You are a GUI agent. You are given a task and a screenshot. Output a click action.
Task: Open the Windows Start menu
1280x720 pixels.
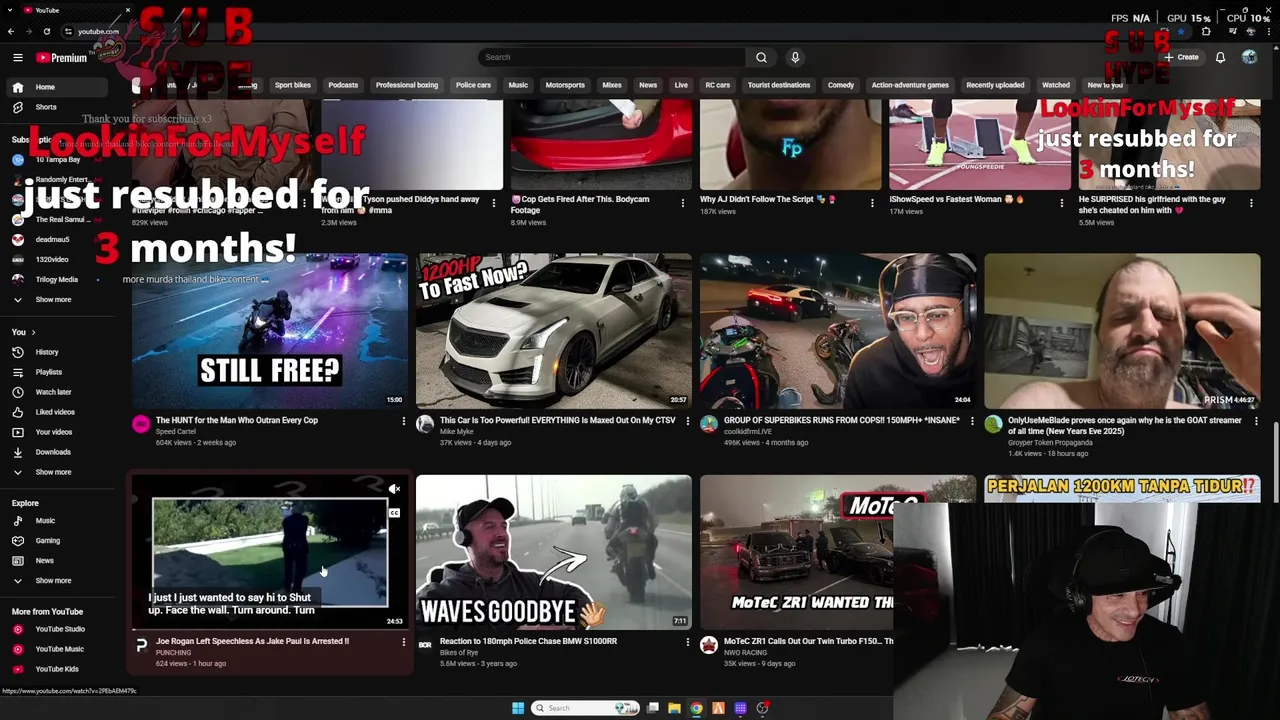[518, 708]
